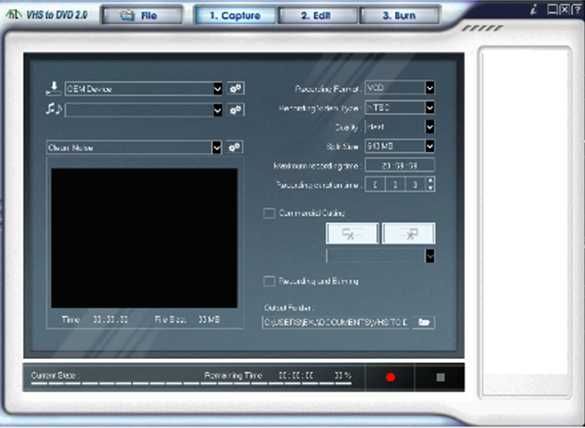This screenshot has height=428, width=585.
Task: Start recording with the red record button
Action: click(390, 377)
